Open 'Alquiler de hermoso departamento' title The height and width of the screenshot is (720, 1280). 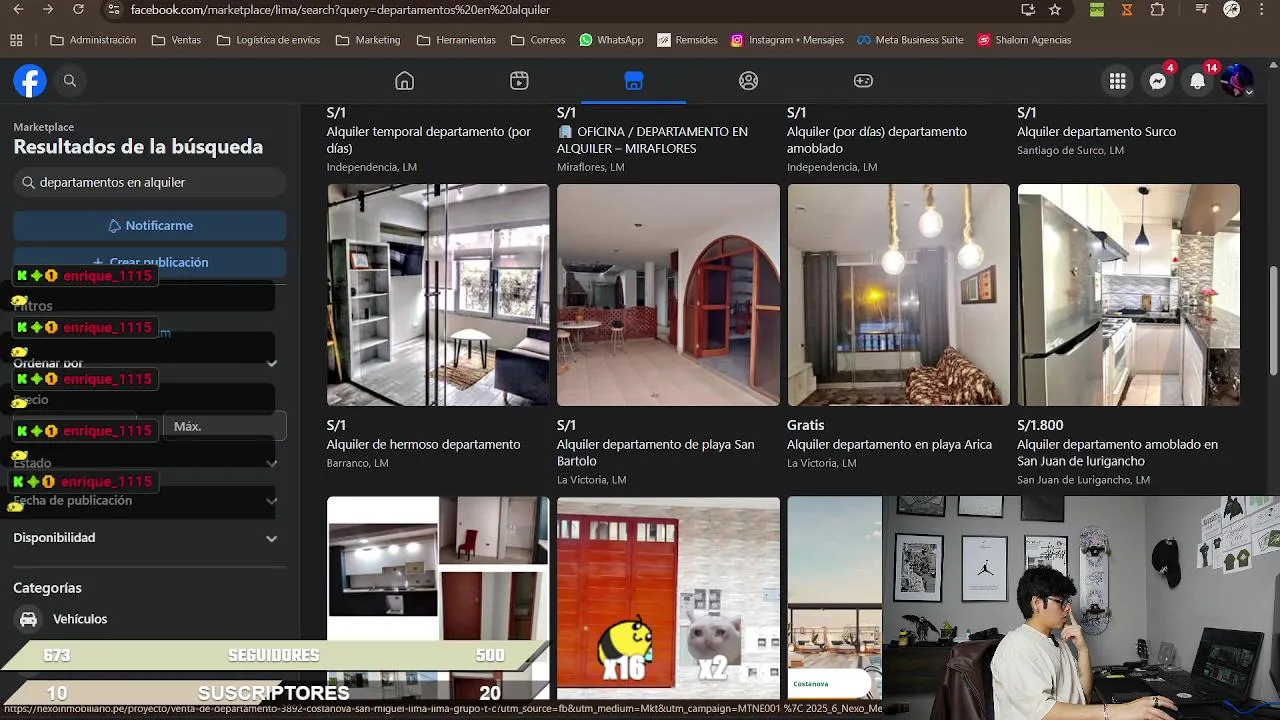tap(424, 445)
